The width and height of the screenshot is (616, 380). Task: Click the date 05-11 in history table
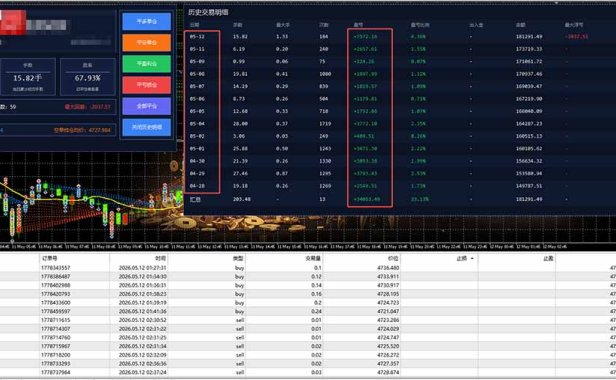pos(197,49)
